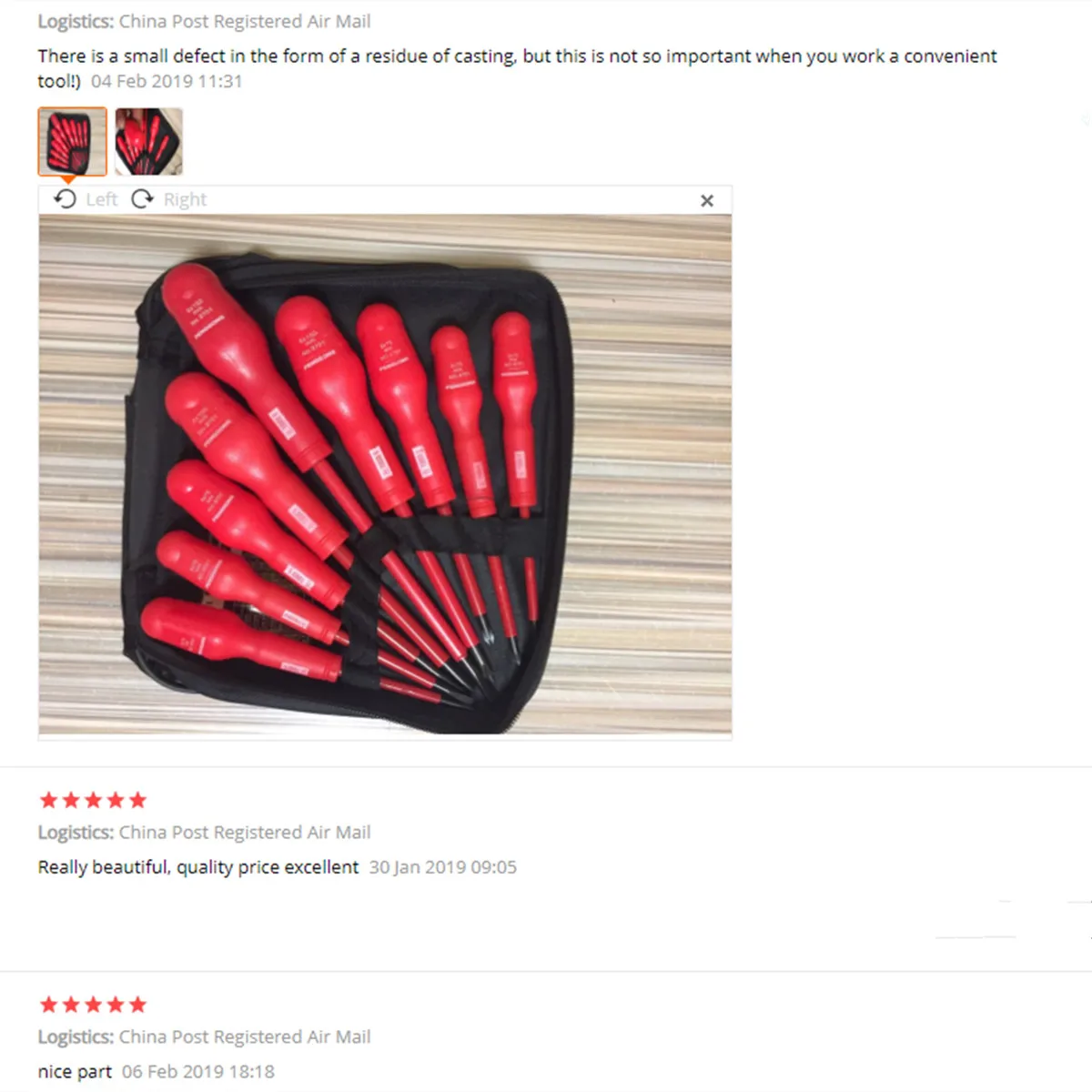Close the enlarged review photo viewer
The height and width of the screenshot is (1092, 1092).
coord(707,200)
